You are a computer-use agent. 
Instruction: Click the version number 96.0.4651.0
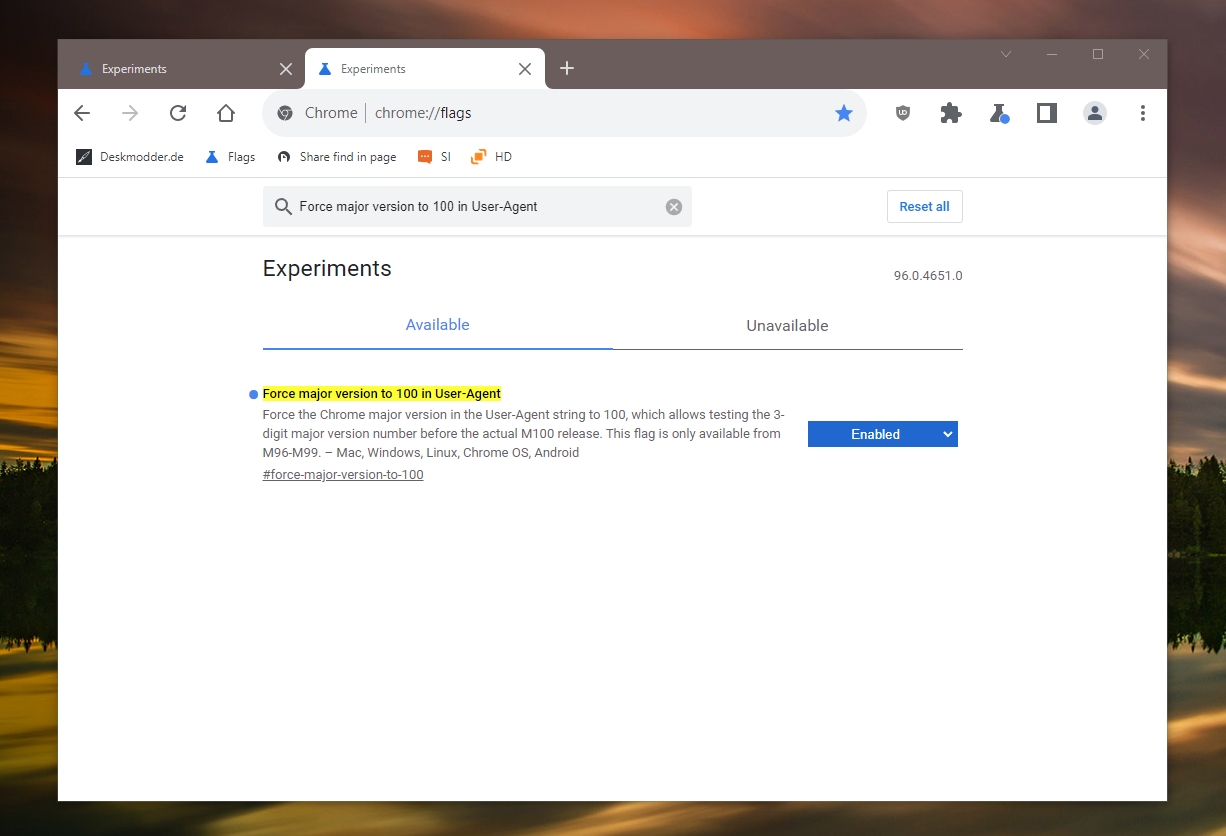[928, 276]
